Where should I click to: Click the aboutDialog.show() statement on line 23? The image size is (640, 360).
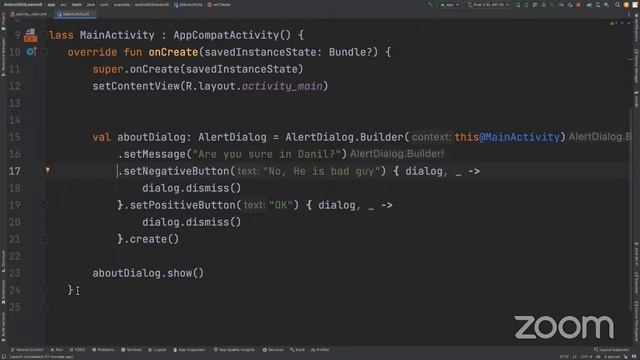point(148,273)
